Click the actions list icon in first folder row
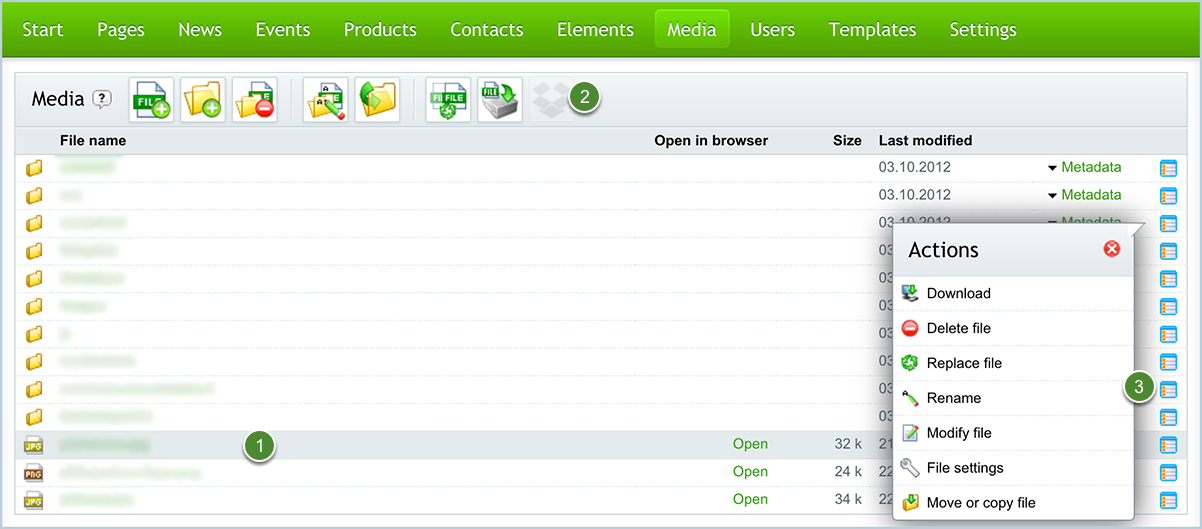This screenshot has height=529, width=1202. coord(1168,168)
